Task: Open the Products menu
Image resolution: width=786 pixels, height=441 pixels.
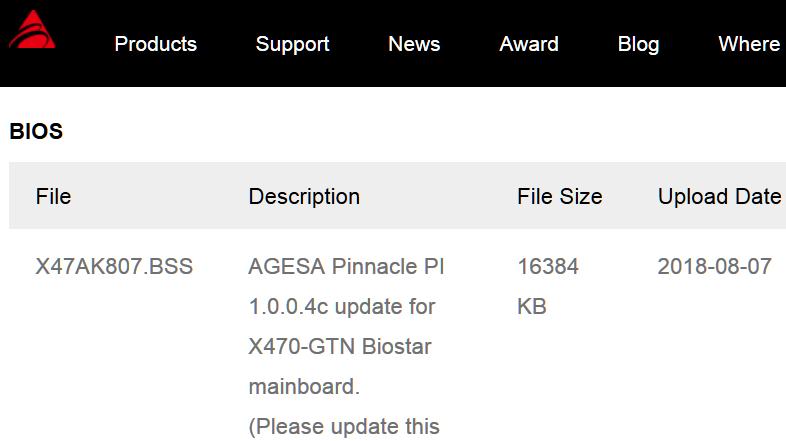Action: coord(155,44)
